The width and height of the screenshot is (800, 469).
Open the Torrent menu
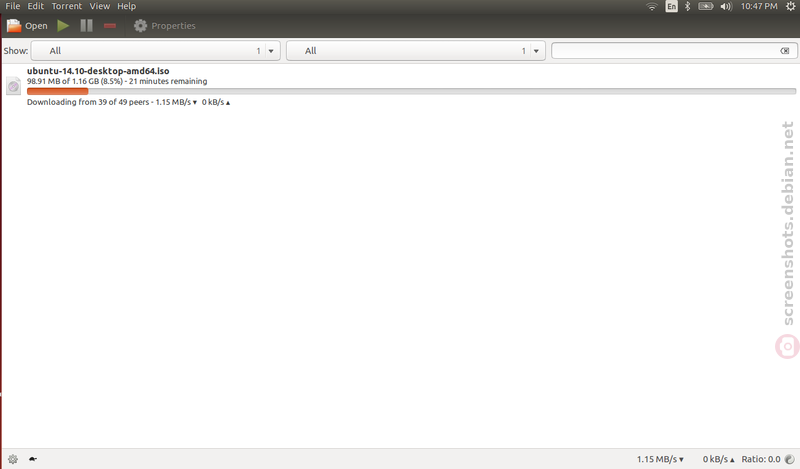click(x=66, y=6)
